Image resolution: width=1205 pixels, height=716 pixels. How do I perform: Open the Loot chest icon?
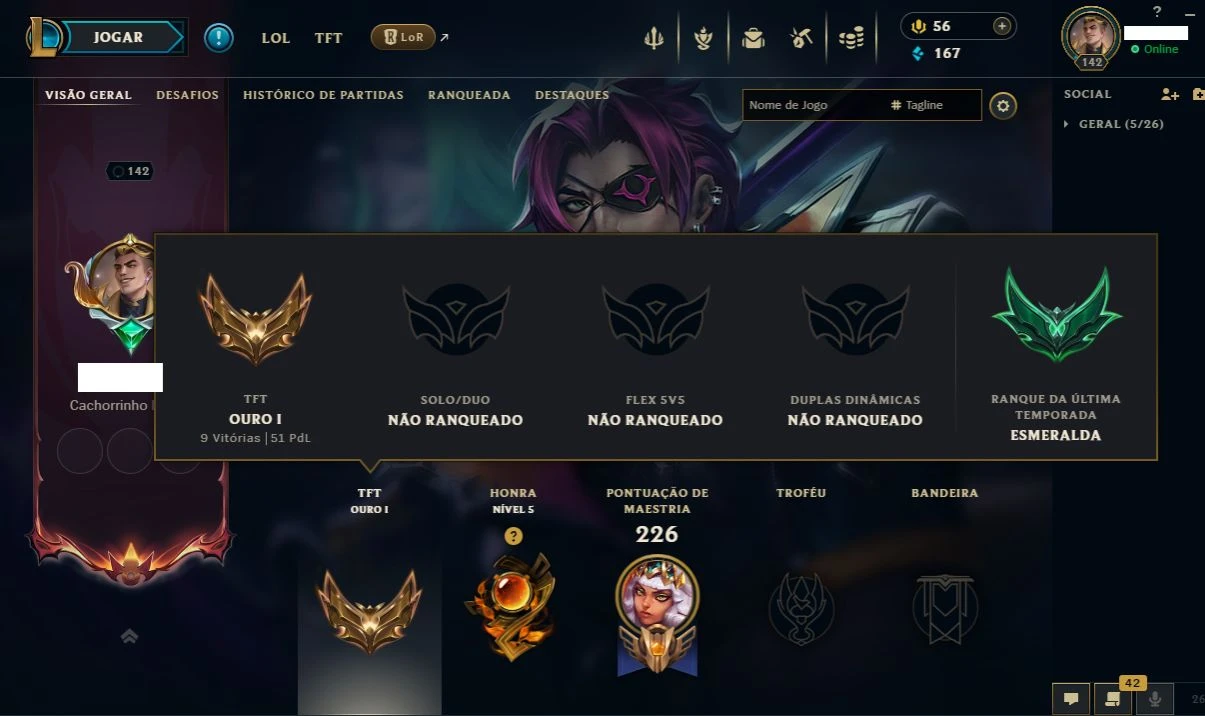pyautogui.click(x=753, y=39)
